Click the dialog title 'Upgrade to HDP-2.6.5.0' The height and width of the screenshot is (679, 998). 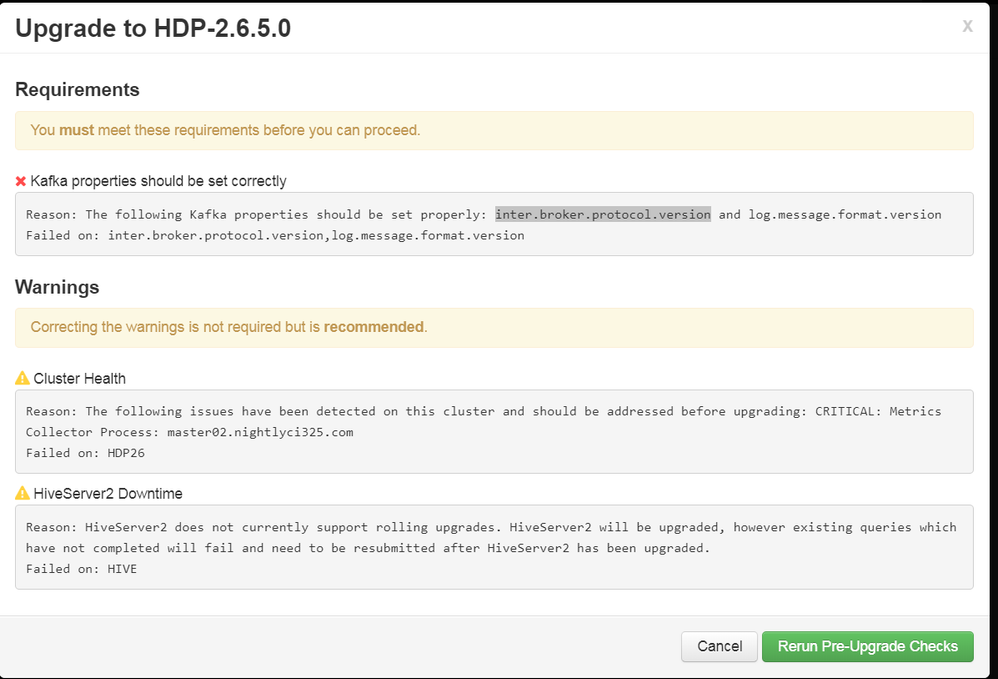153,27
